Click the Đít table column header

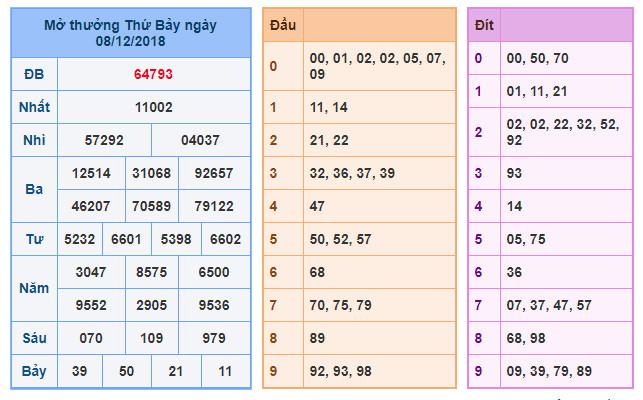point(484,25)
